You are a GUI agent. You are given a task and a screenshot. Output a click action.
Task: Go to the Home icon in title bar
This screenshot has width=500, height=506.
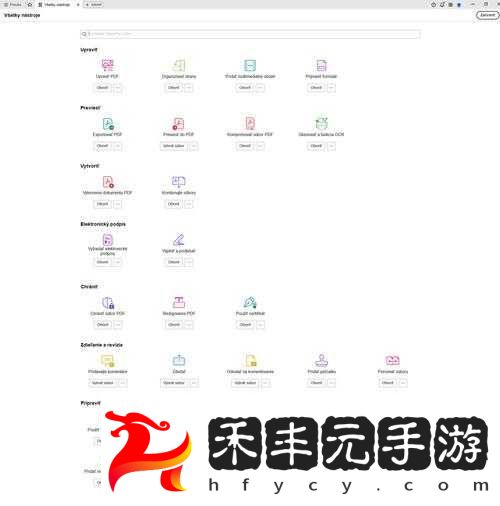(29, 5)
